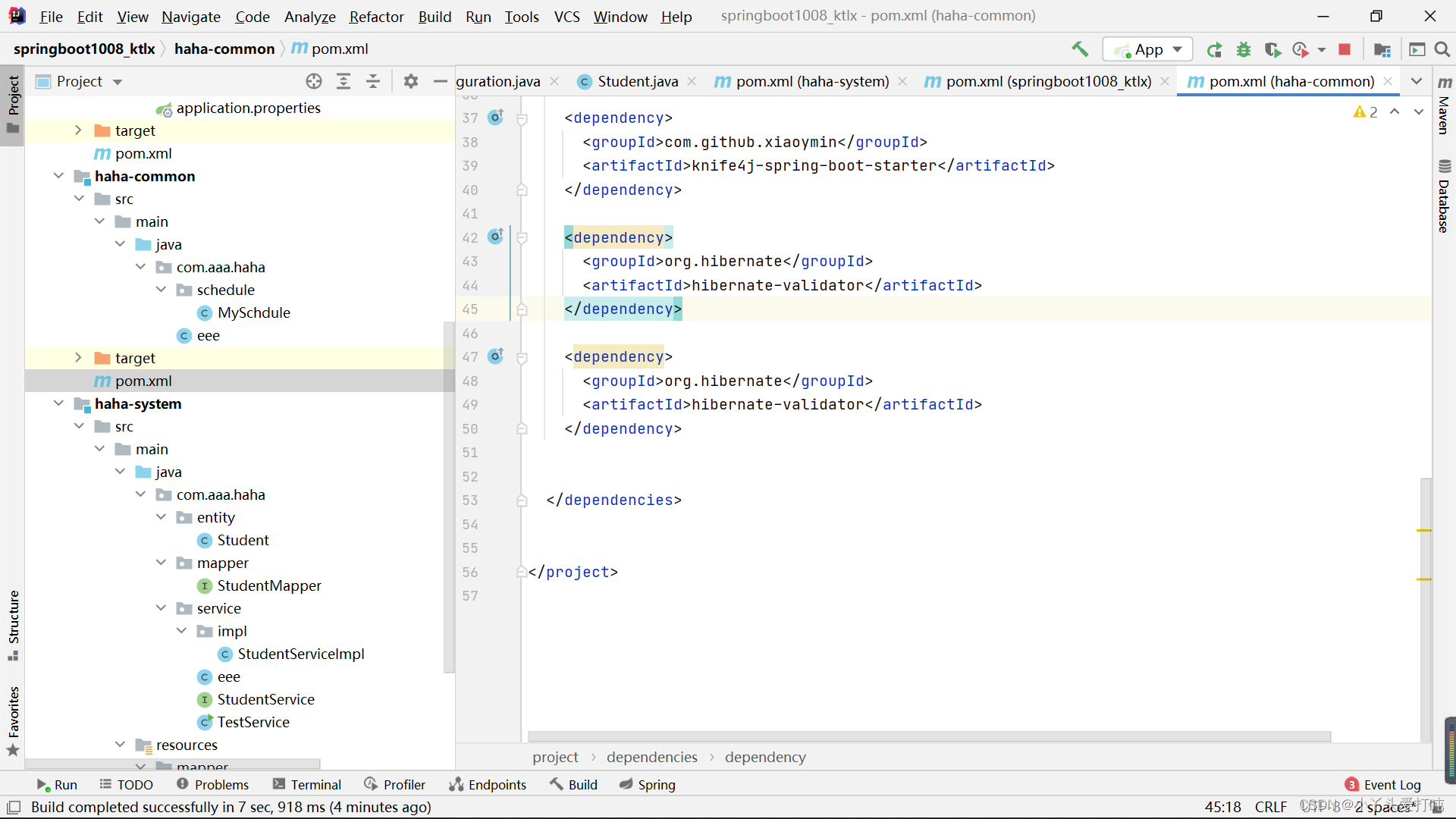Image resolution: width=1456 pixels, height=819 pixels.
Task: Switch to pom.xml (haha-system) tab
Action: click(x=811, y=81)
